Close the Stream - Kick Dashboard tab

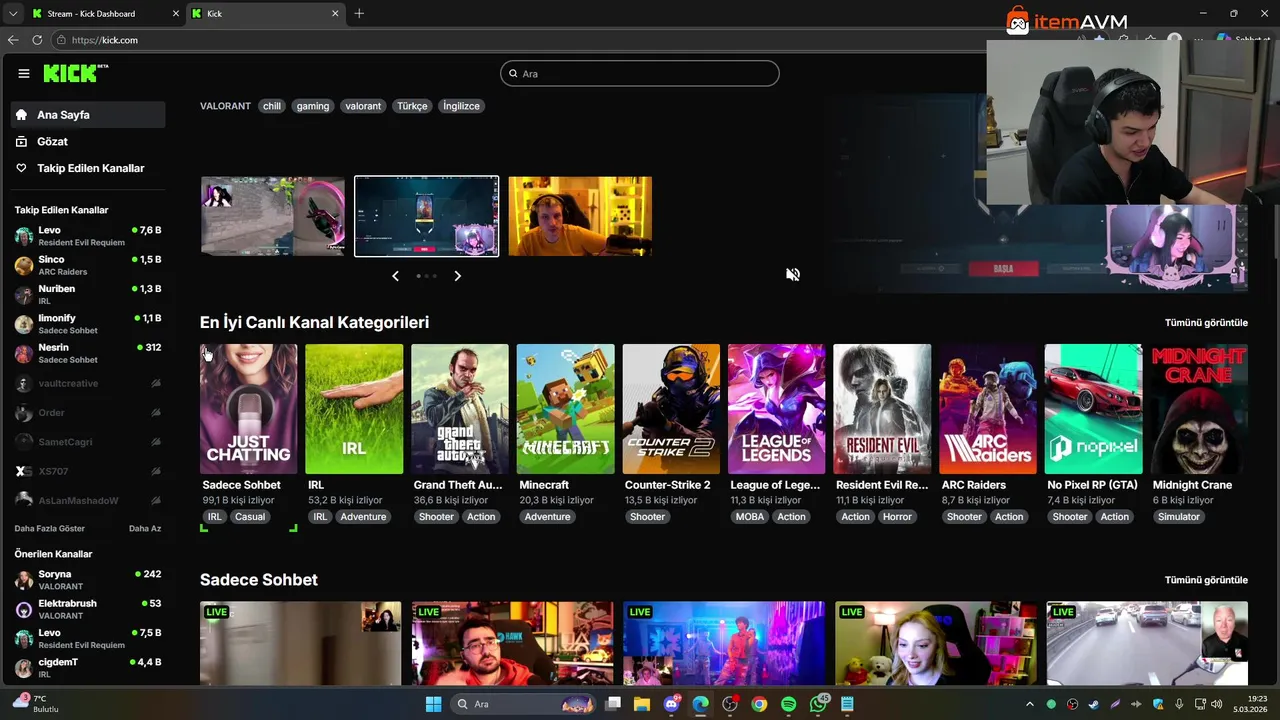click(176, 14)
